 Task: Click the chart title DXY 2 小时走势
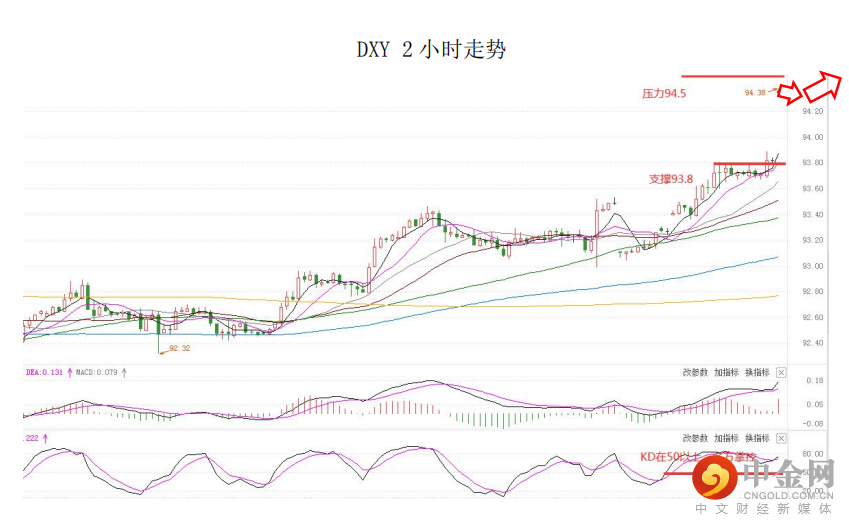431,49
